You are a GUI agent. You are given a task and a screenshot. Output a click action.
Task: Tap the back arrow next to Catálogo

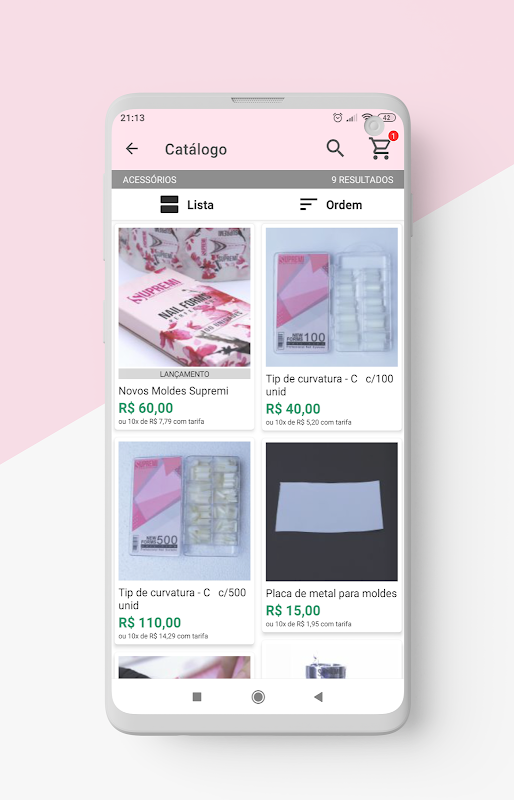tap(132, 148)
